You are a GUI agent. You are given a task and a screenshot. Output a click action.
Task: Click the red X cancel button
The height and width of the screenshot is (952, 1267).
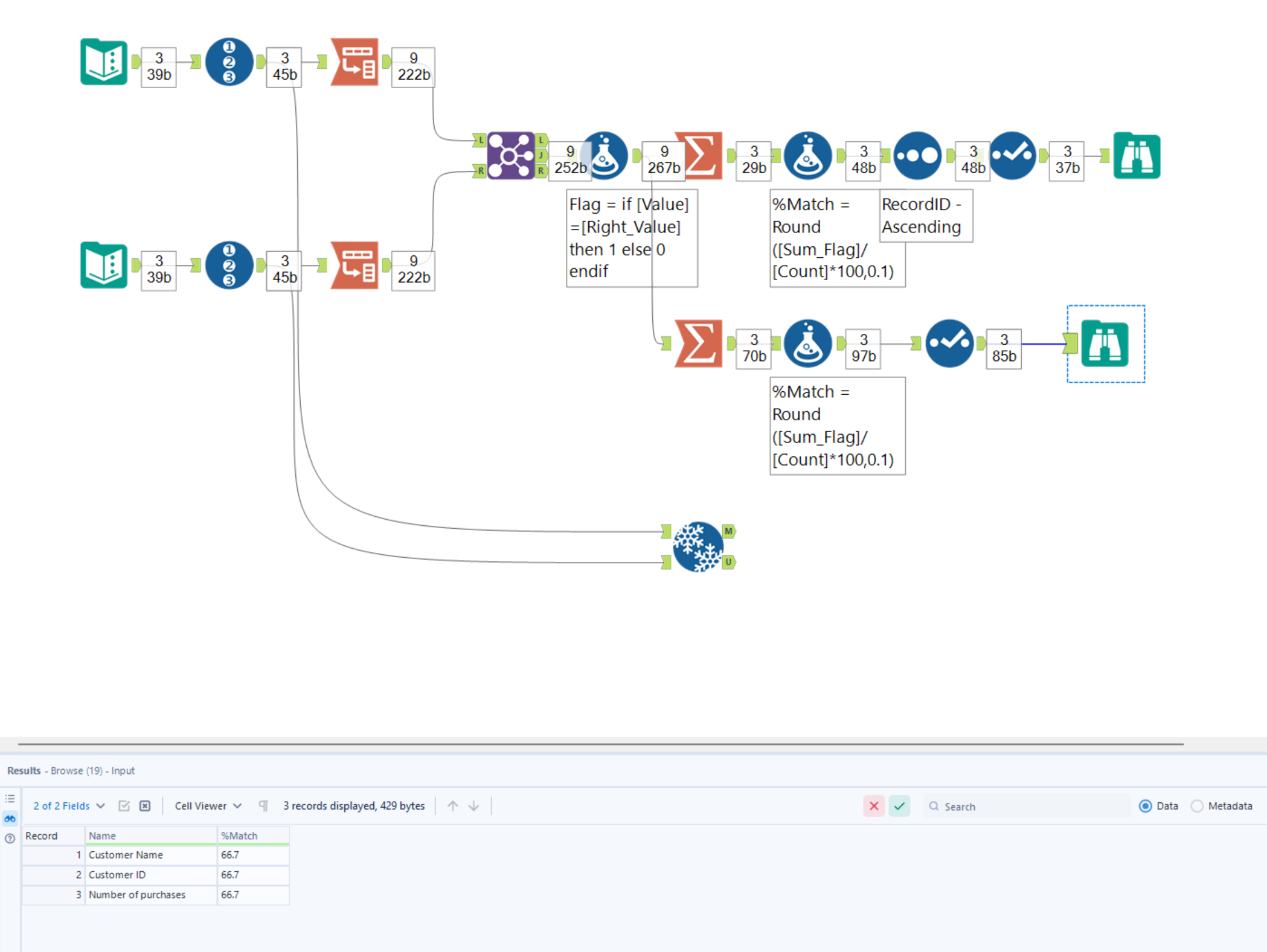(873, 806)
